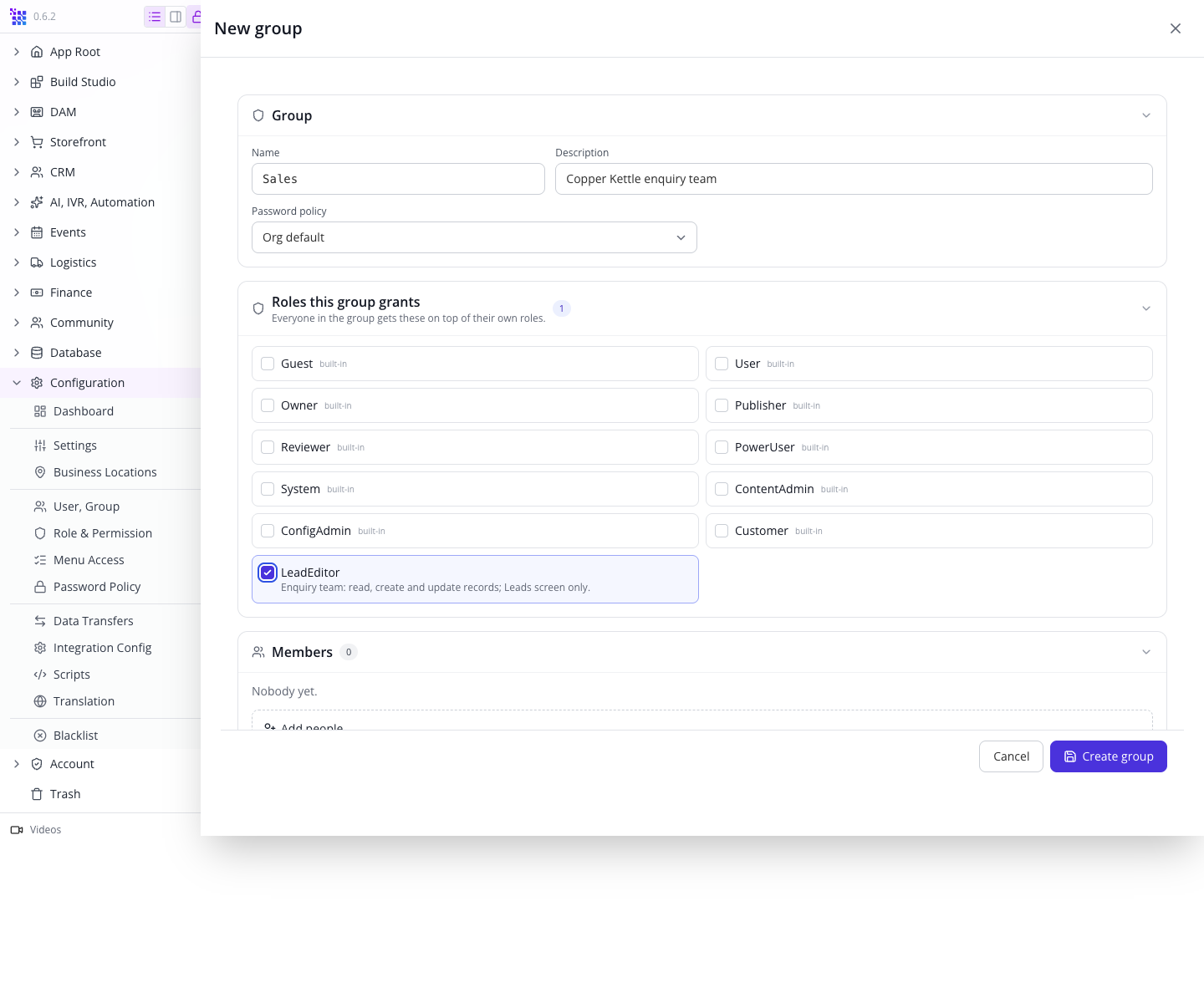Click the Create group button
Viewport: 1204px width, 1003px height.
point(1109,756)
